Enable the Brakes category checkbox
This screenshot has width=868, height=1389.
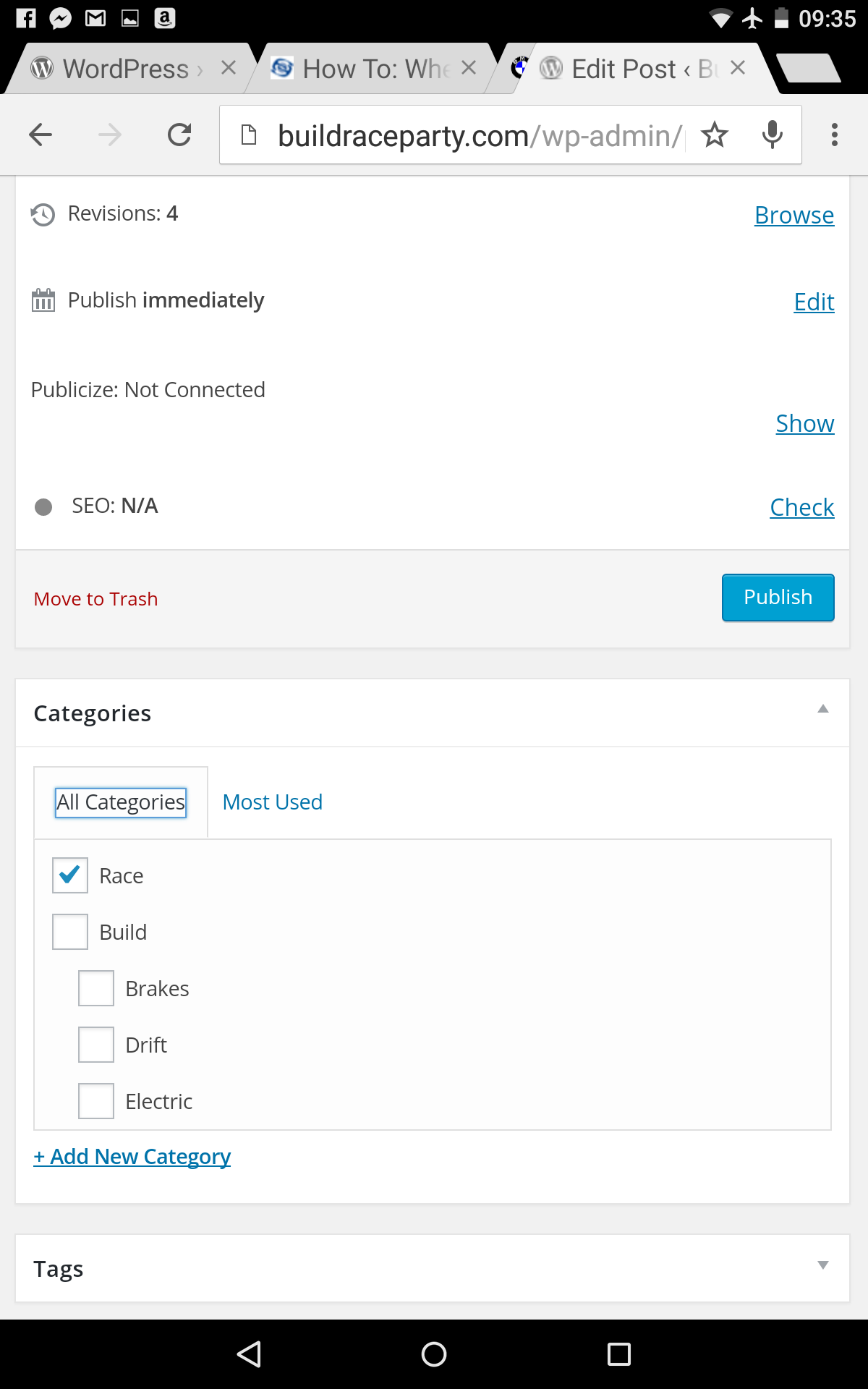(x=96, y=988)
